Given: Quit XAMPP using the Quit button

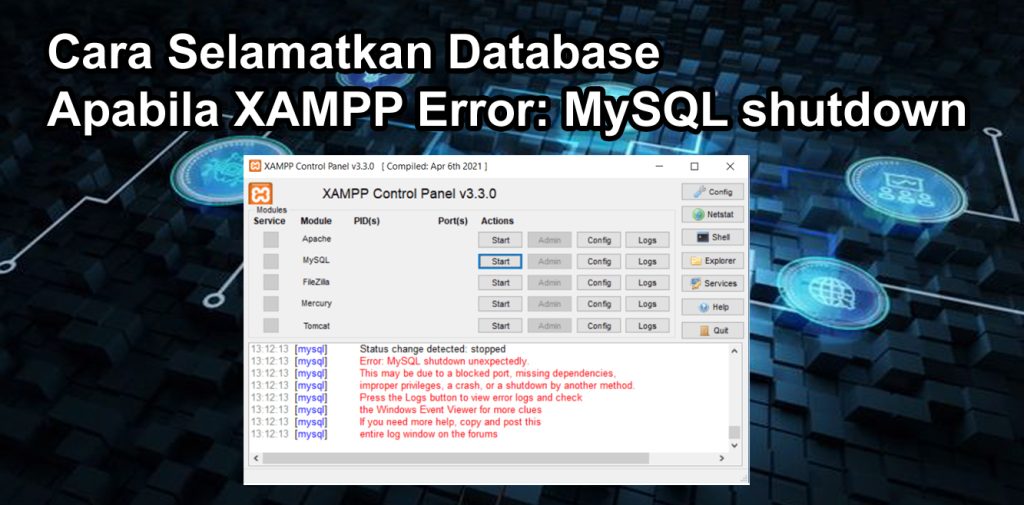Looking at the screenshot, I should click(712, 330).
